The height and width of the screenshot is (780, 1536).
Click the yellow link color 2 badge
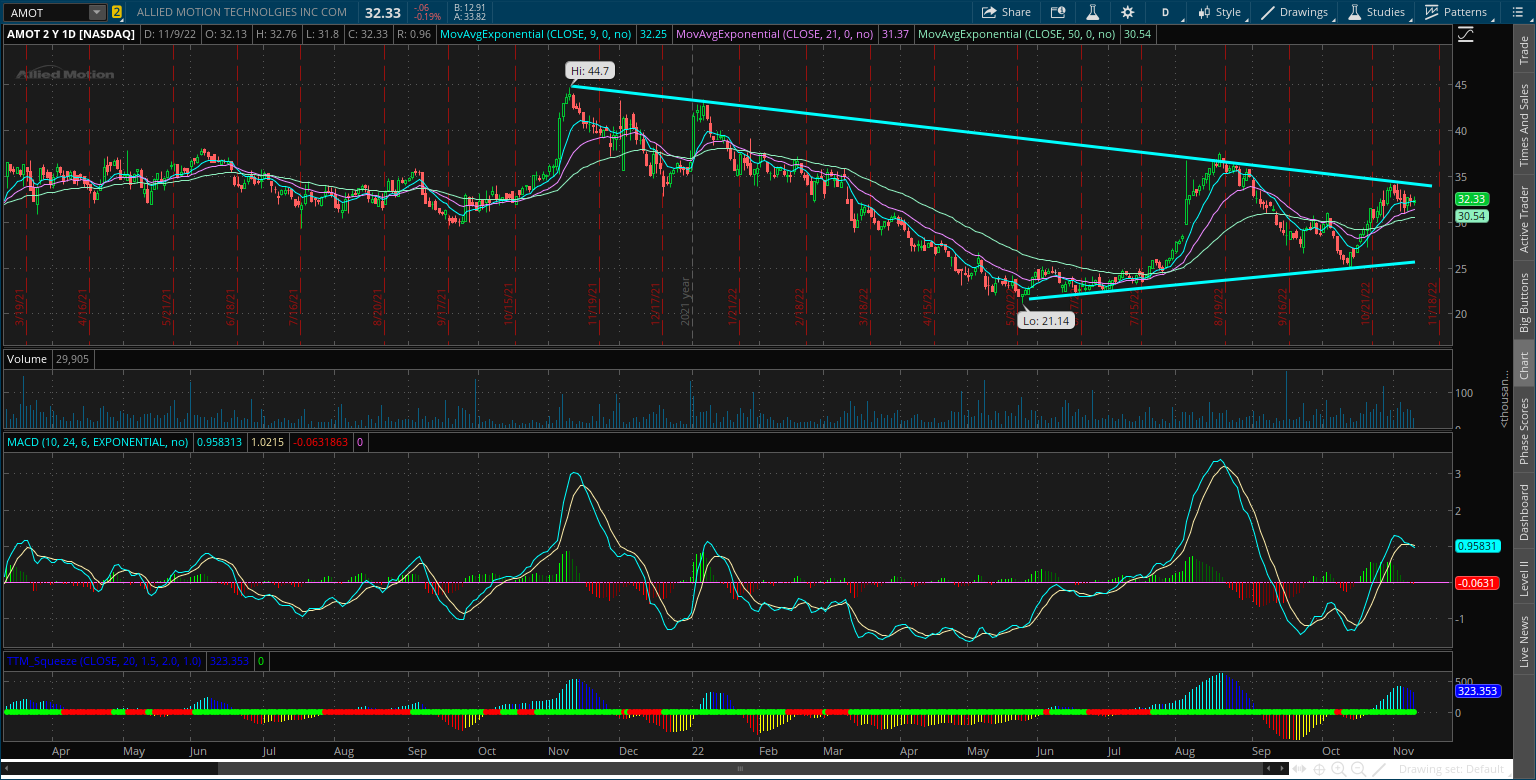pyautogui.click(x=117, y=12)
